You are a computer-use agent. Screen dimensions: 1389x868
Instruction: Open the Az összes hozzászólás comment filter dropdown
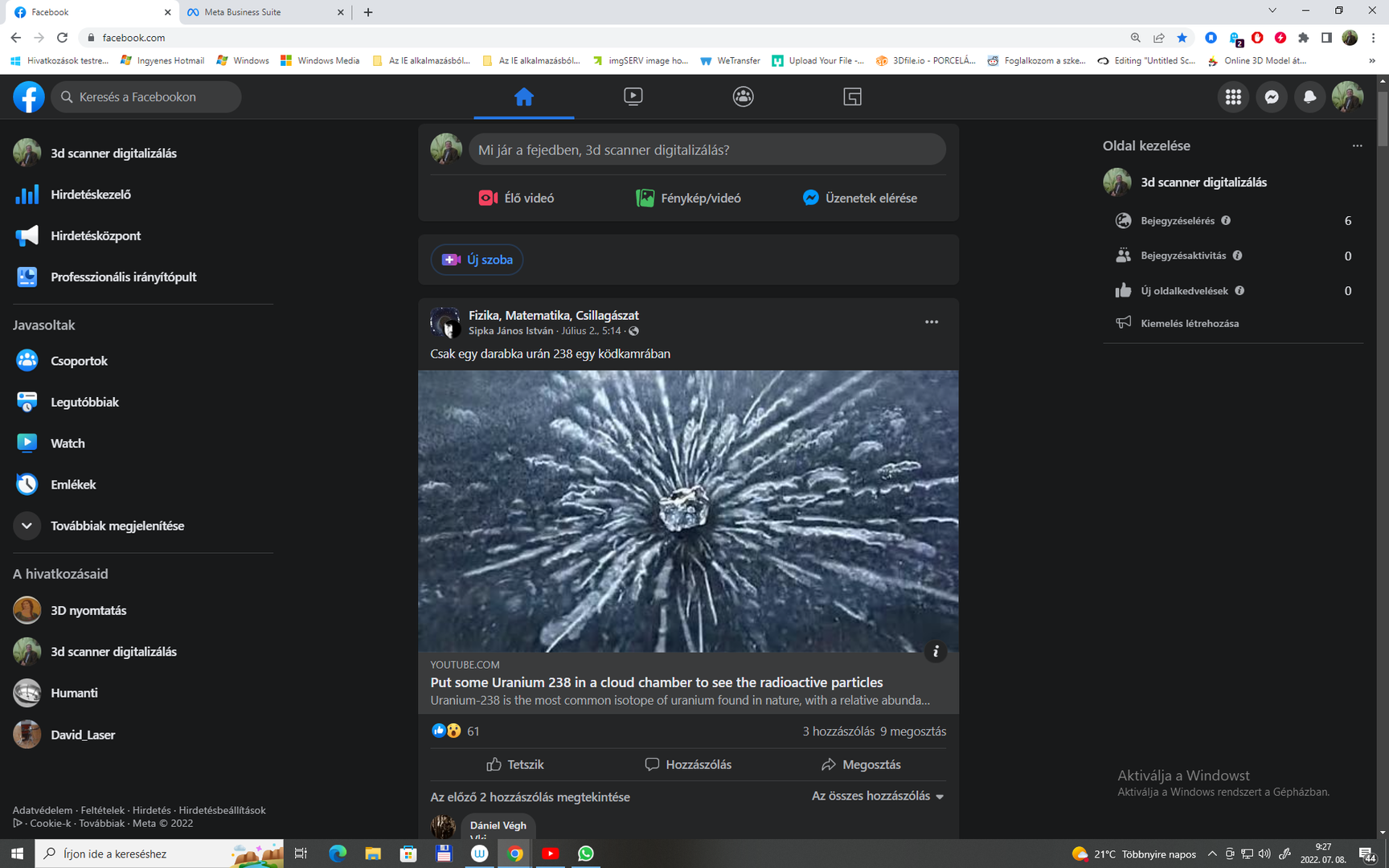pos(877,796)
